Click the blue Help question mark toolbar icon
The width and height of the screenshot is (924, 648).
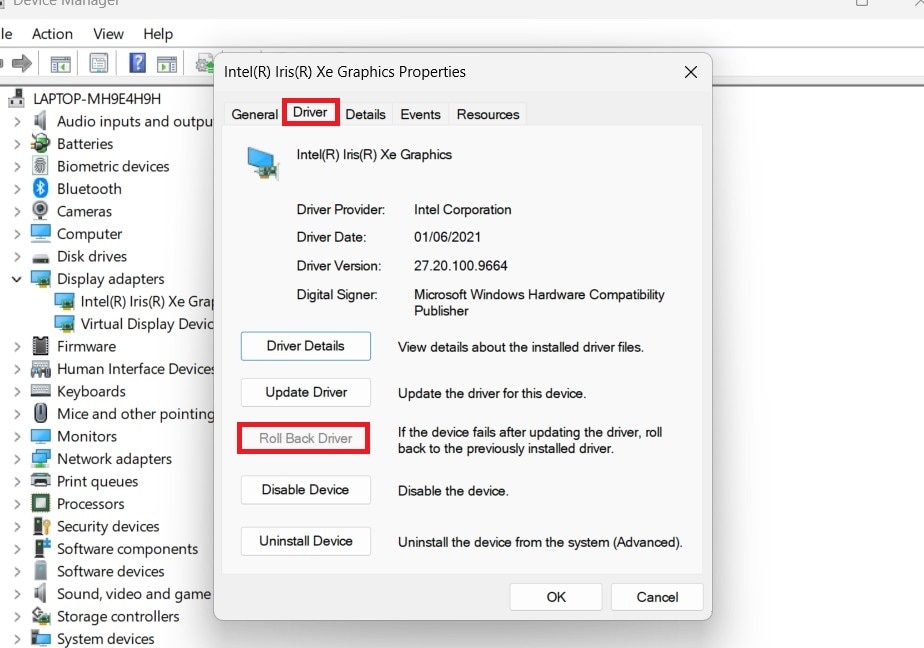[137, 62]
